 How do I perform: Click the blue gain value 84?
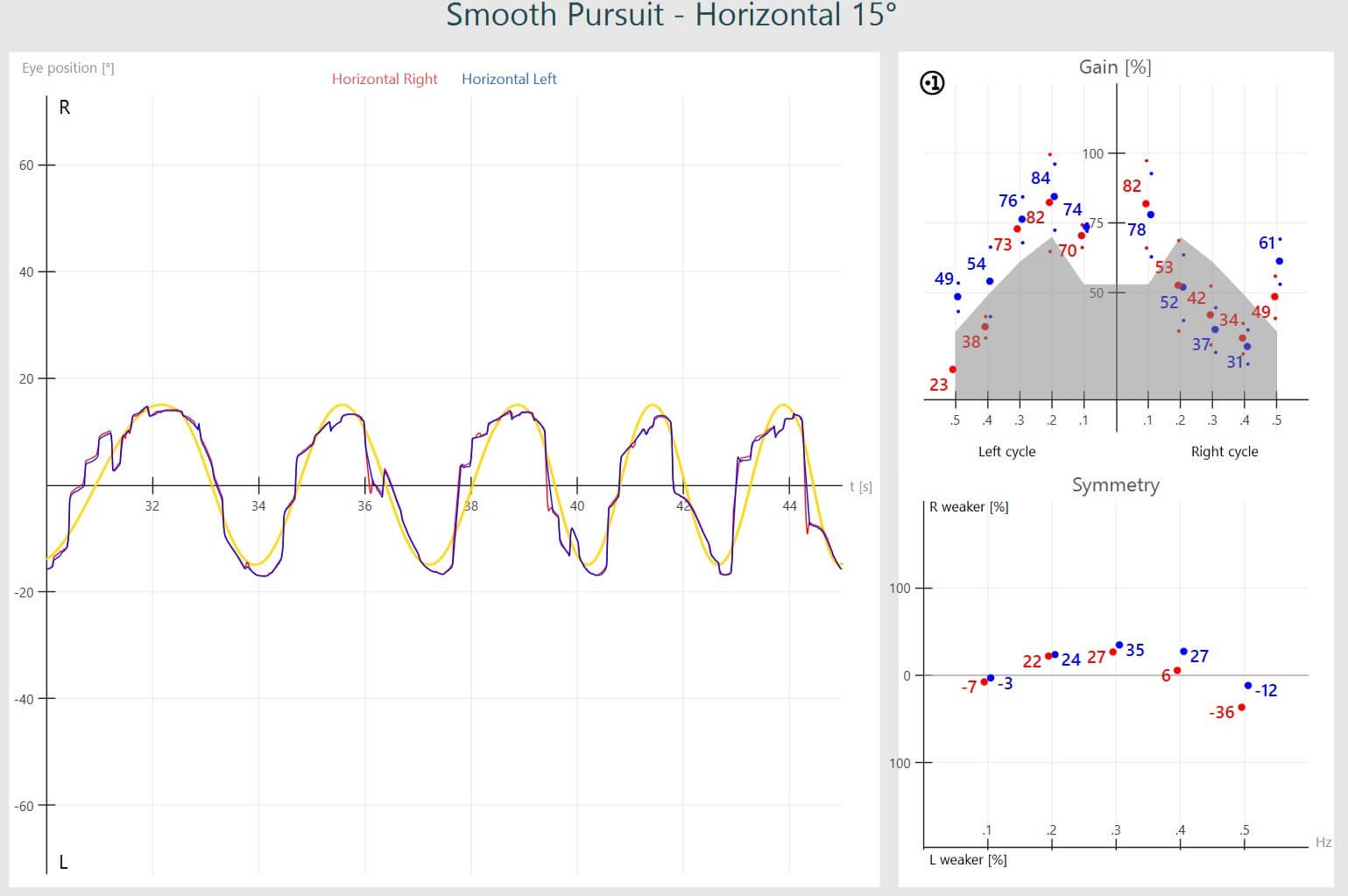coord(1041,179)
